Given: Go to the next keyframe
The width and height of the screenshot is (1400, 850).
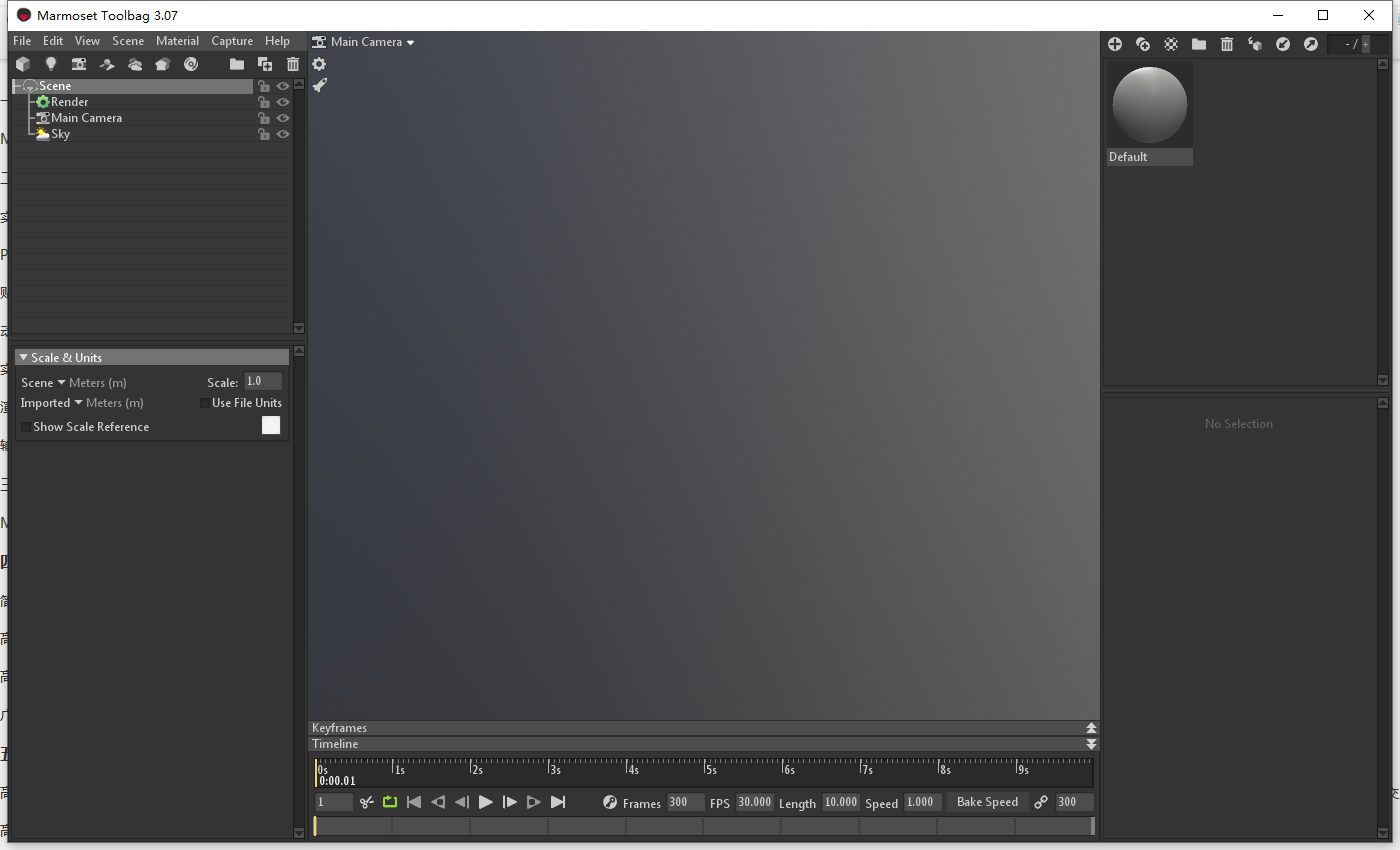Looking at the screenshot, I should click(534, 802).
